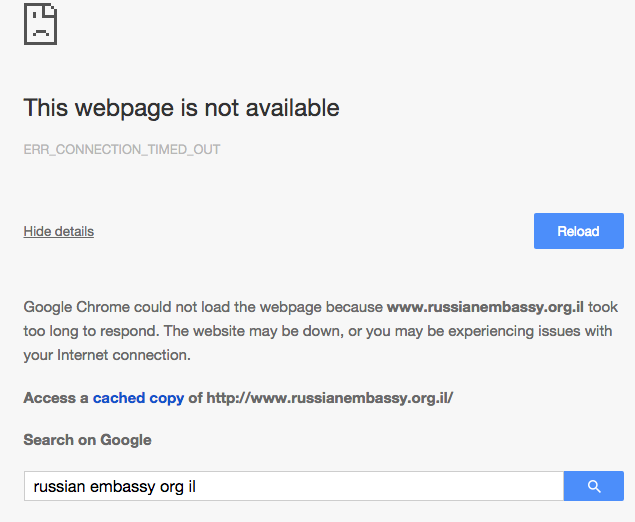The image size is (635, 522).
Task: Collapse the error info via Hide details
Action: click(x=58, y=231)
